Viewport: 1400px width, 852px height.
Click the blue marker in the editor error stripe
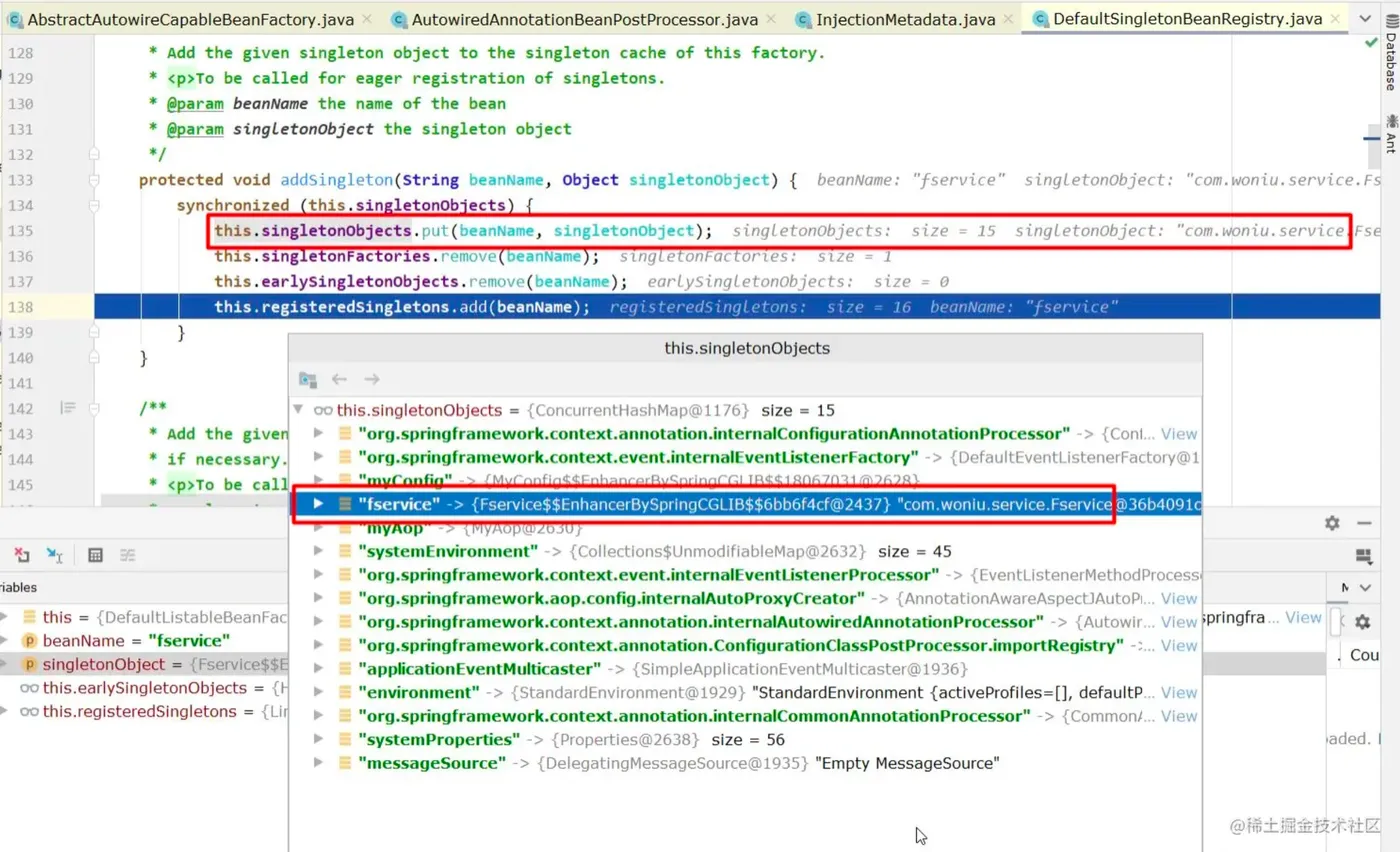point(1370,137)
